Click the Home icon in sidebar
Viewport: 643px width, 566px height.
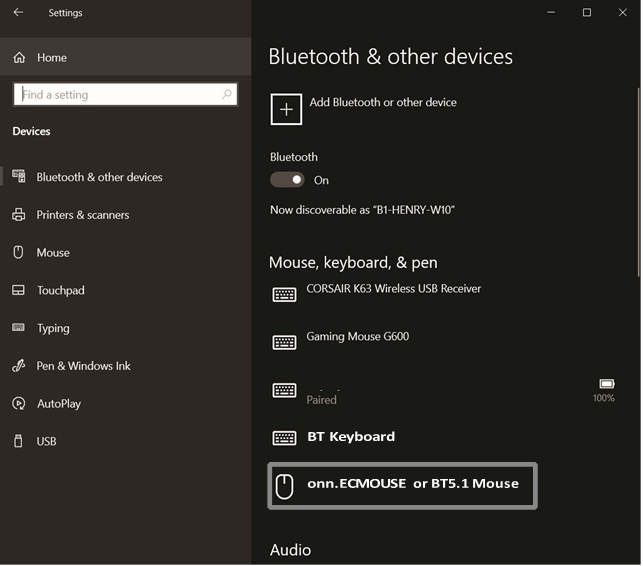point(19,58)
